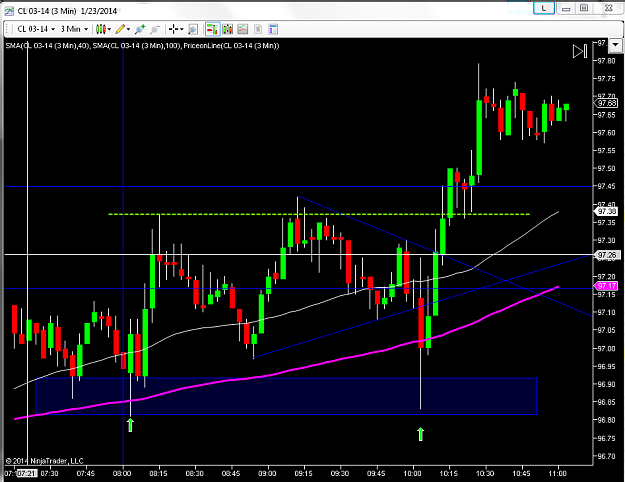The height and width of the screenshot is (482, 625).
Task: Select the SMA indicator label text
Action: coord(142,46)
